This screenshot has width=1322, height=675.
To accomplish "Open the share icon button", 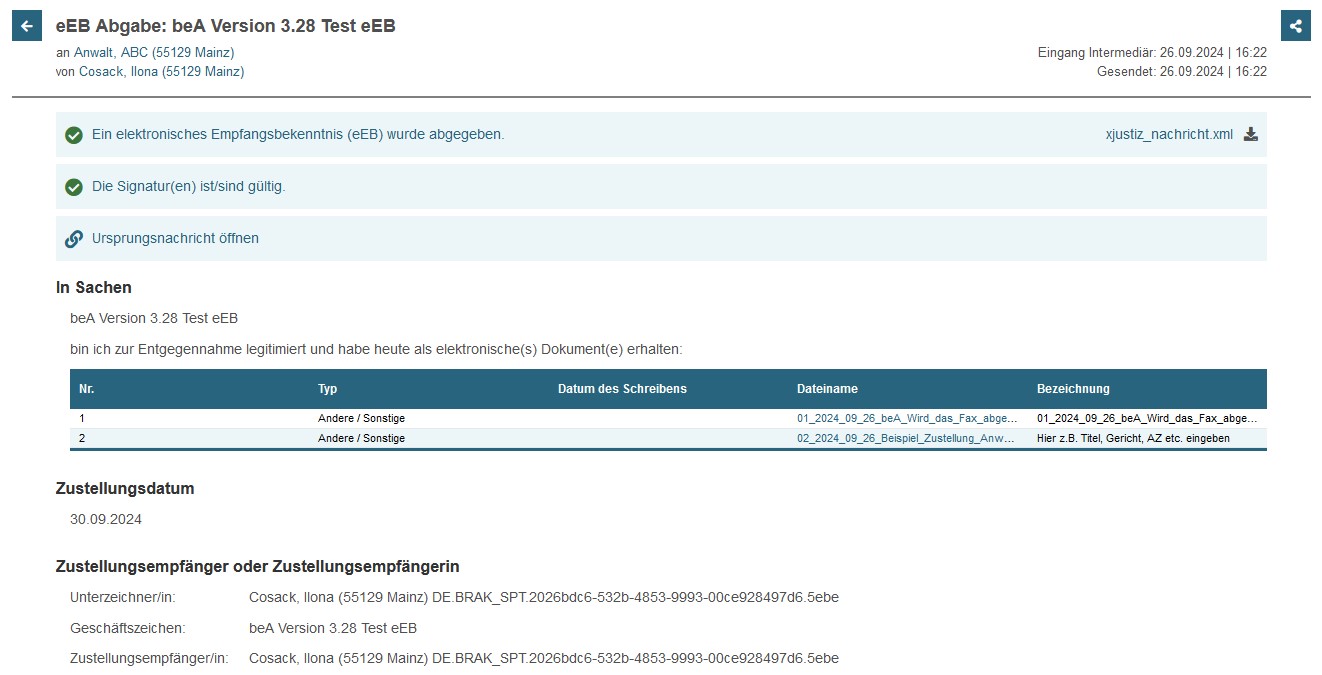I will pyautogui.click(x=1295, y=26).
